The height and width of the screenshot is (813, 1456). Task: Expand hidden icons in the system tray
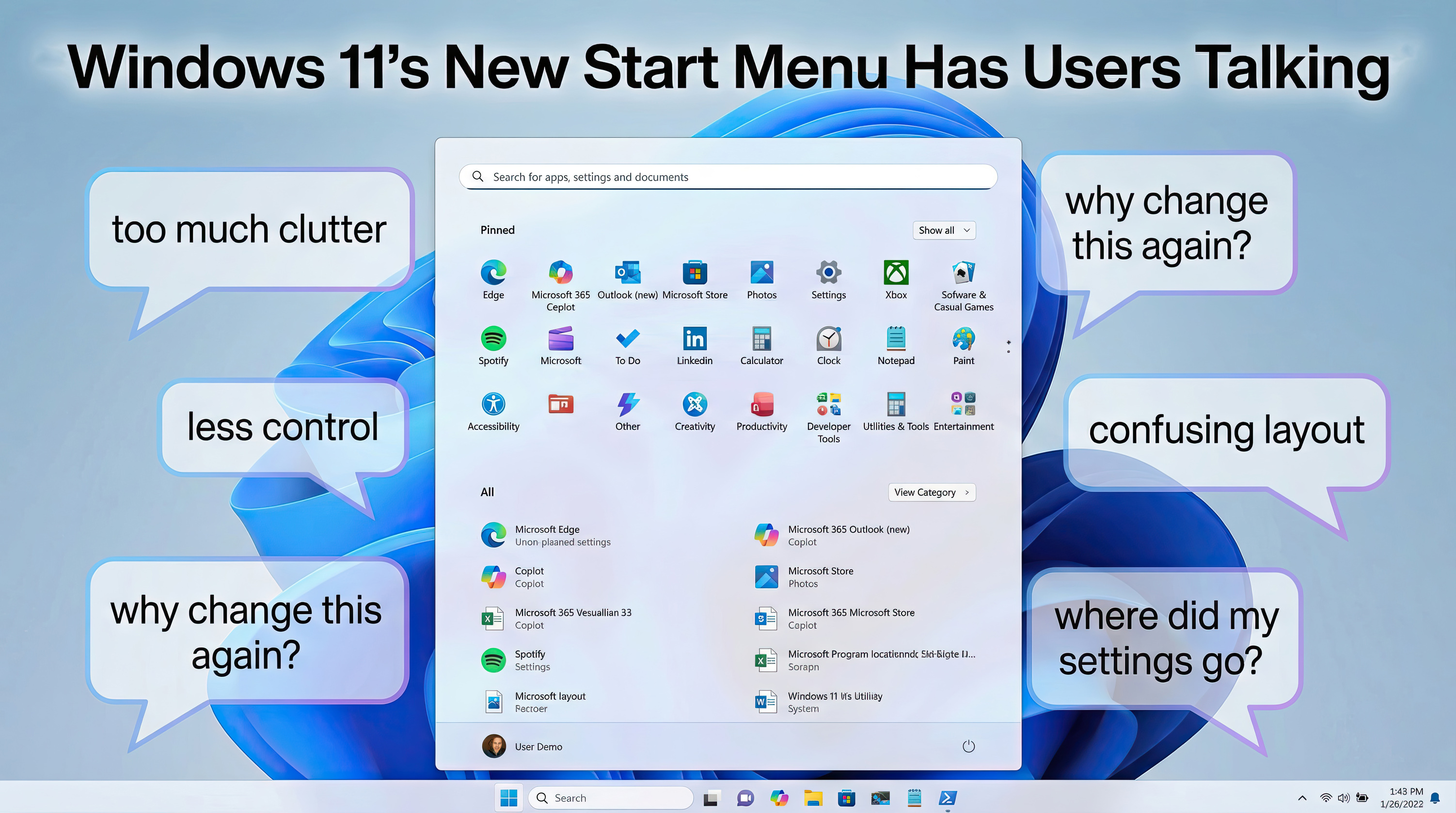pos(1302,798)
